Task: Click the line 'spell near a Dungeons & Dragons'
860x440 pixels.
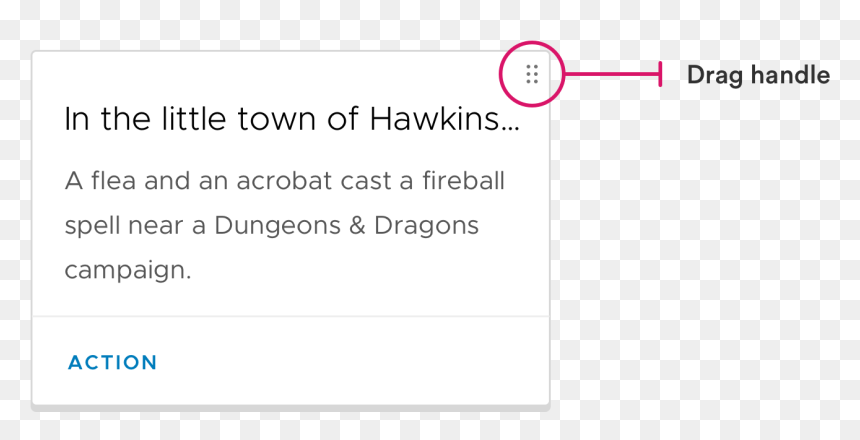Action: pyautogui.click(x=272, y=227)
